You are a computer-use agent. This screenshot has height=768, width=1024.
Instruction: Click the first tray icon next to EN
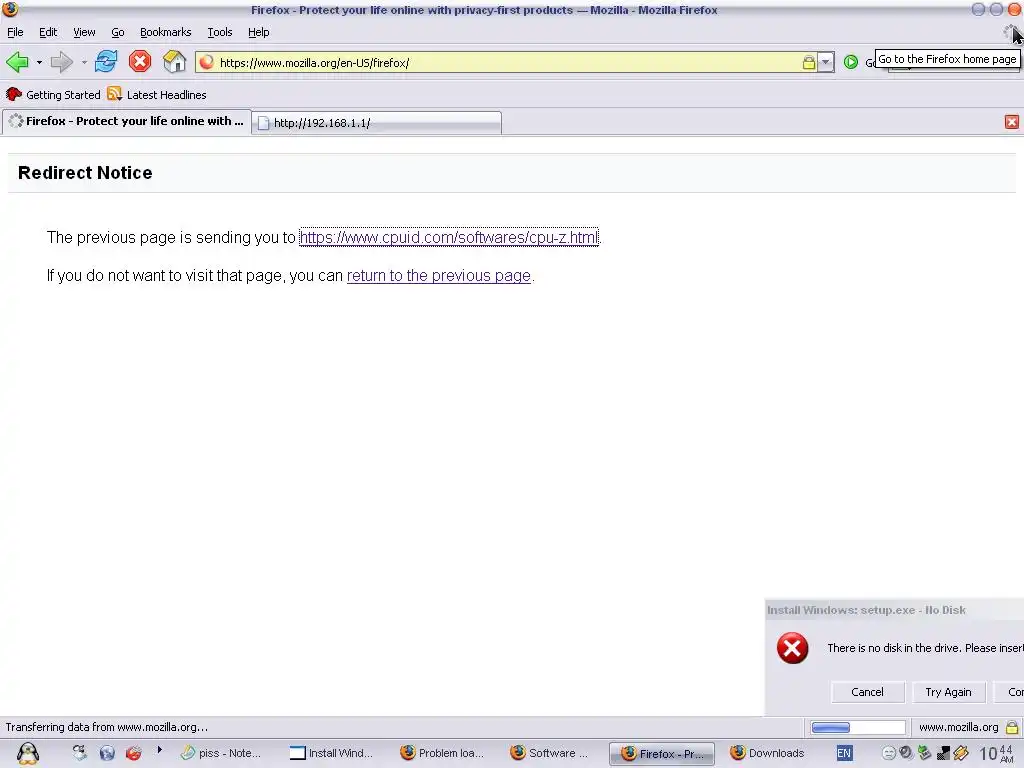889,753
